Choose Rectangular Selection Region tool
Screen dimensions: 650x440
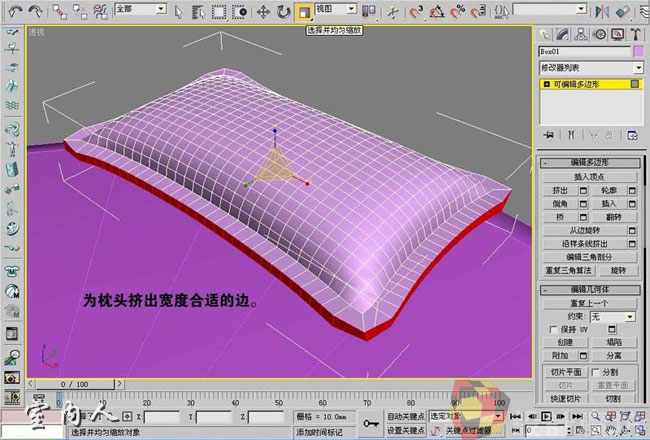pos(219,12)
